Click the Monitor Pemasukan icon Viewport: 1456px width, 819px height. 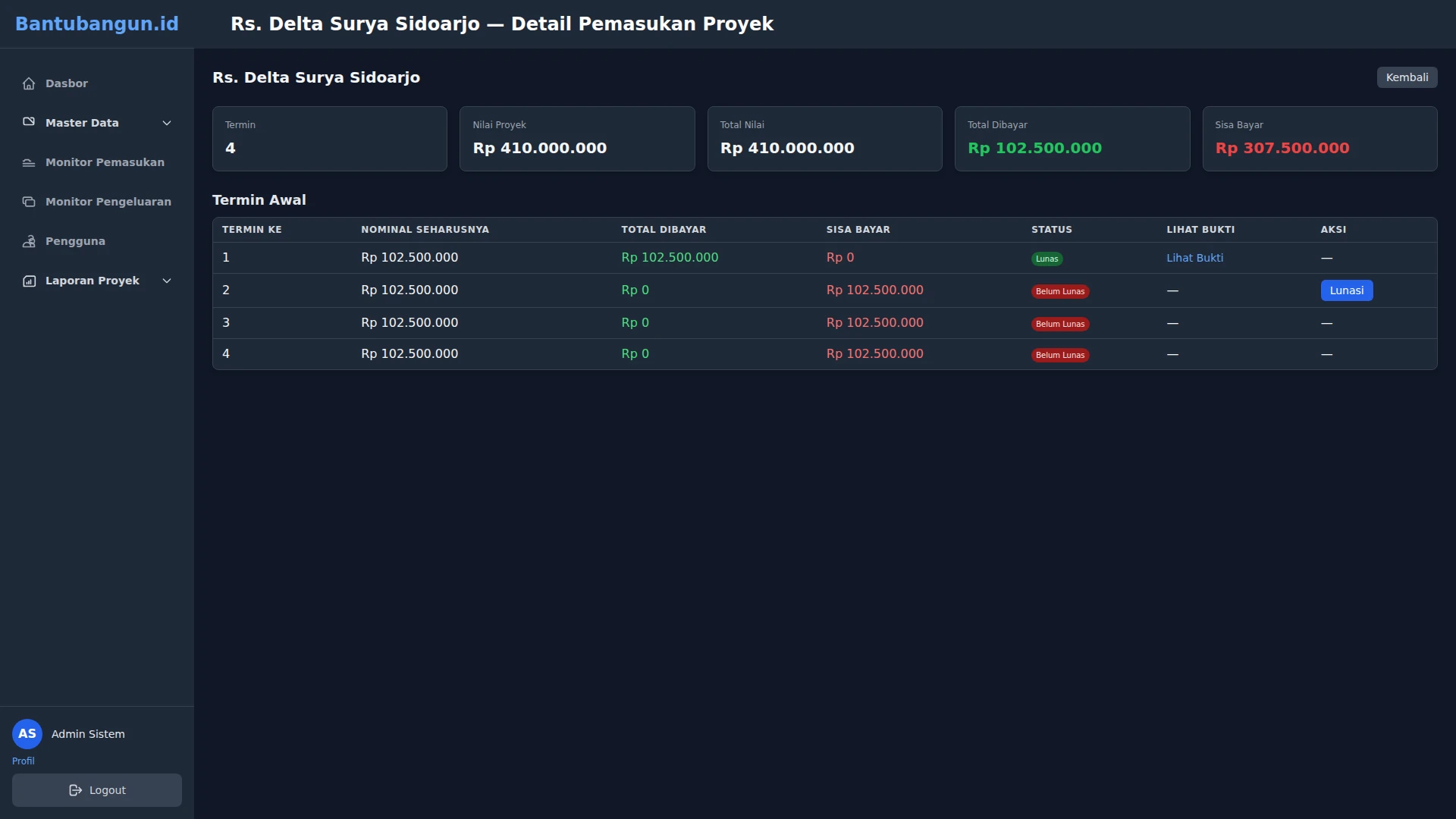[x=29, y=162]
